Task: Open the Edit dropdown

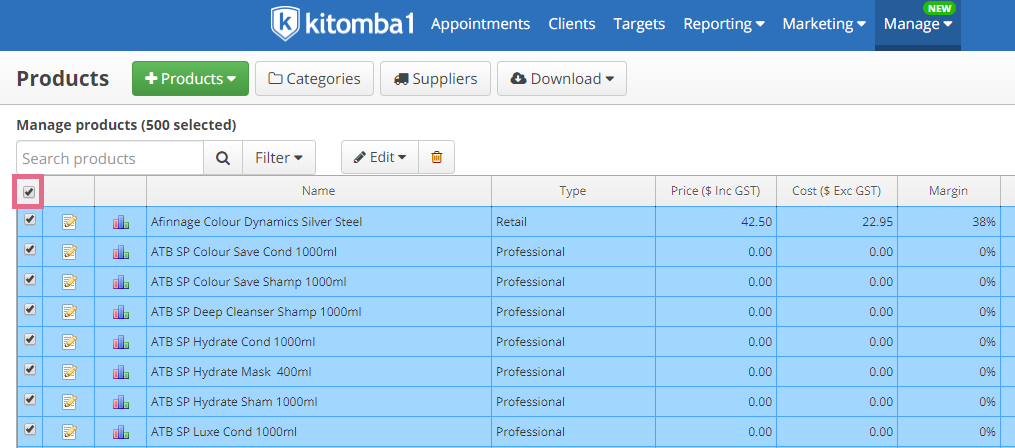Action: point(380,157)
